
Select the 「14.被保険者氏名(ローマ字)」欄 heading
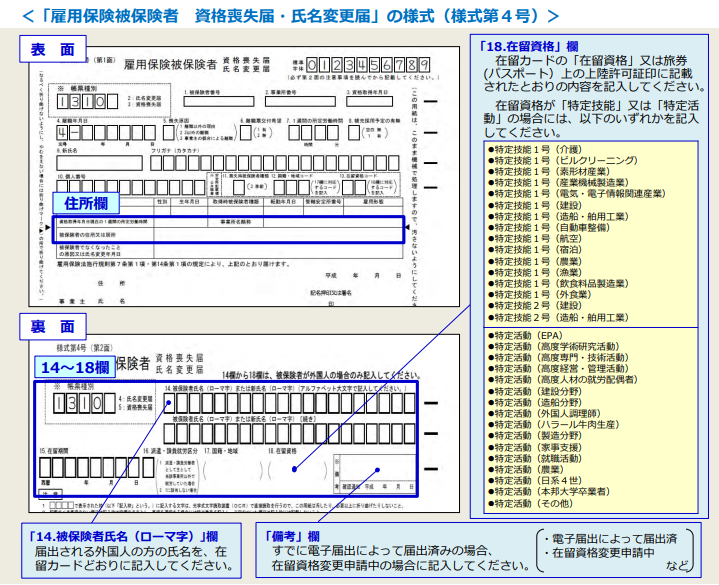coord(123,536)
